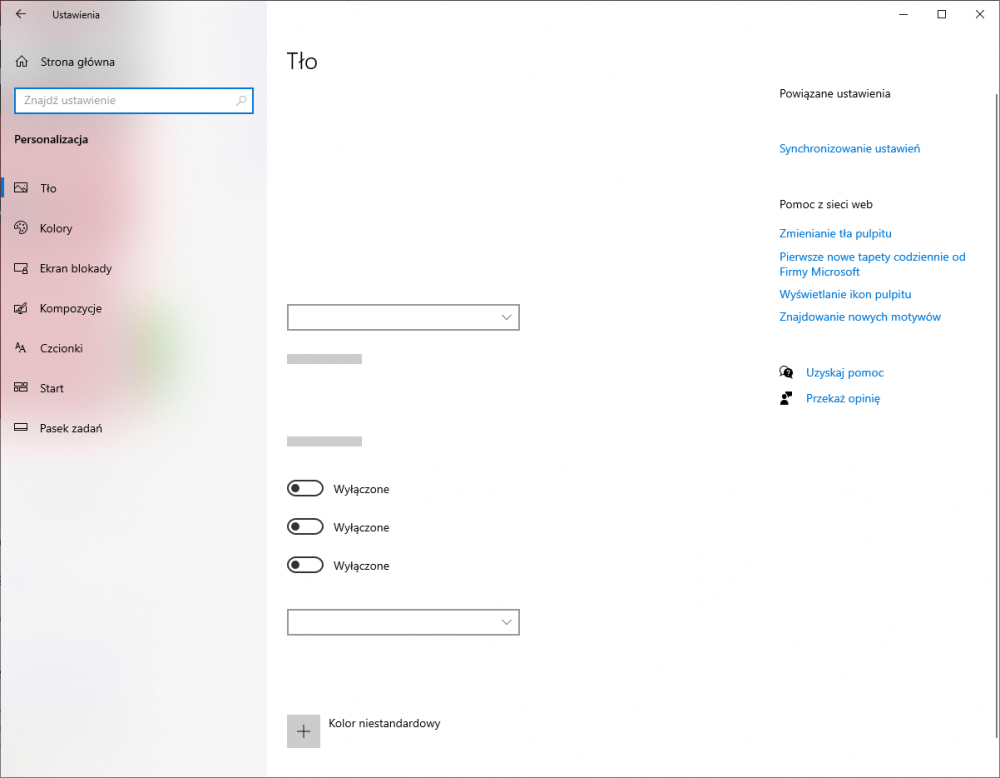Click the Znajdź ustawienie search field
The image size is (1000, 778).
point(120,100)
